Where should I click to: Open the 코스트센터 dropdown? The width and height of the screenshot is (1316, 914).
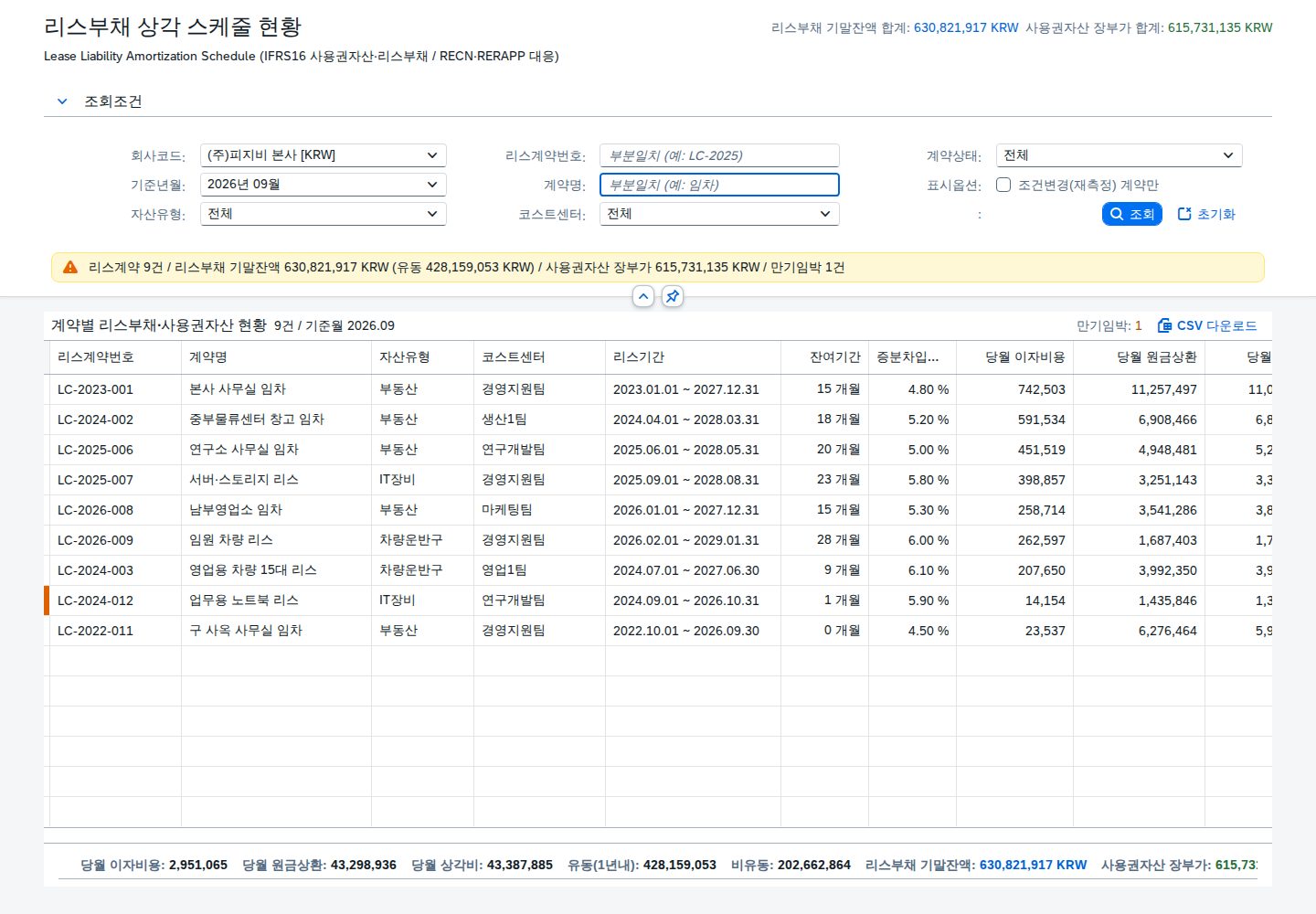719,214
